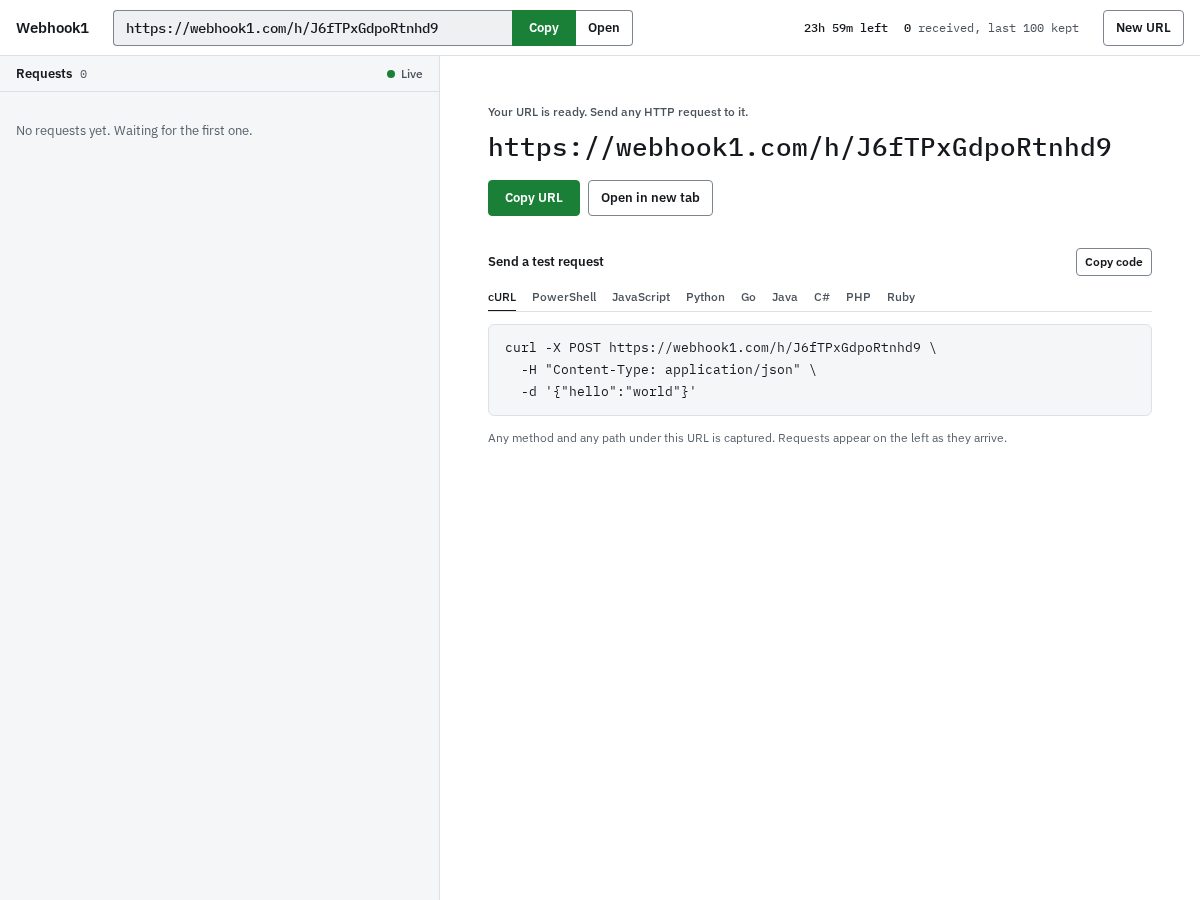Click the Content-Type header code line
The width and height of the screenshot is (1200, 900).
(x=669, y=370)
